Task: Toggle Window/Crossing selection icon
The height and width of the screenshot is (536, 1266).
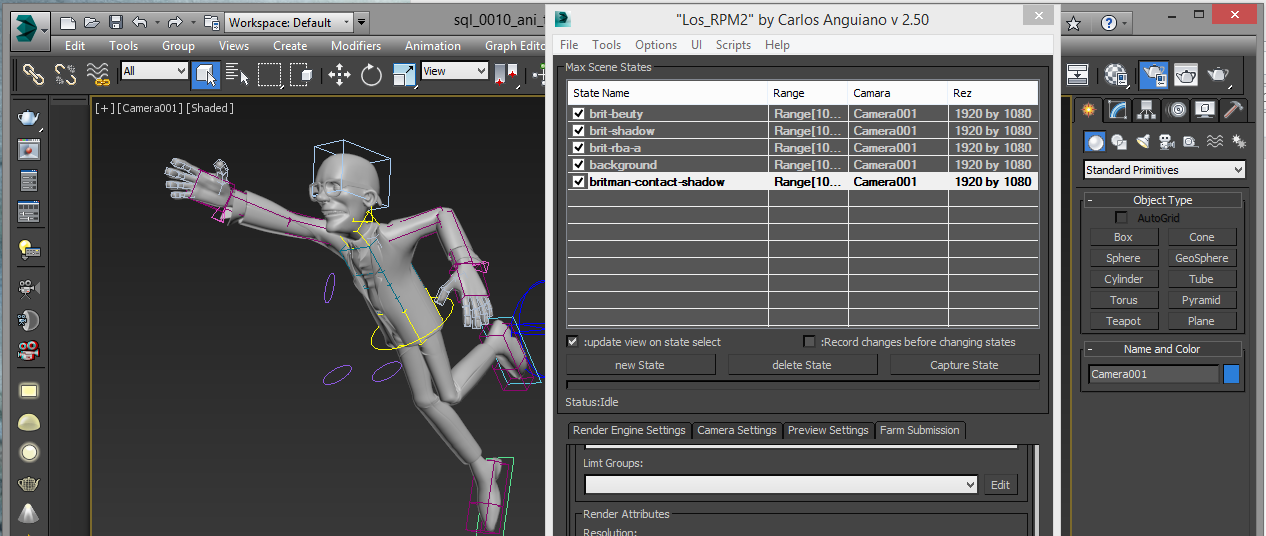Action: [x=299, y=74]
